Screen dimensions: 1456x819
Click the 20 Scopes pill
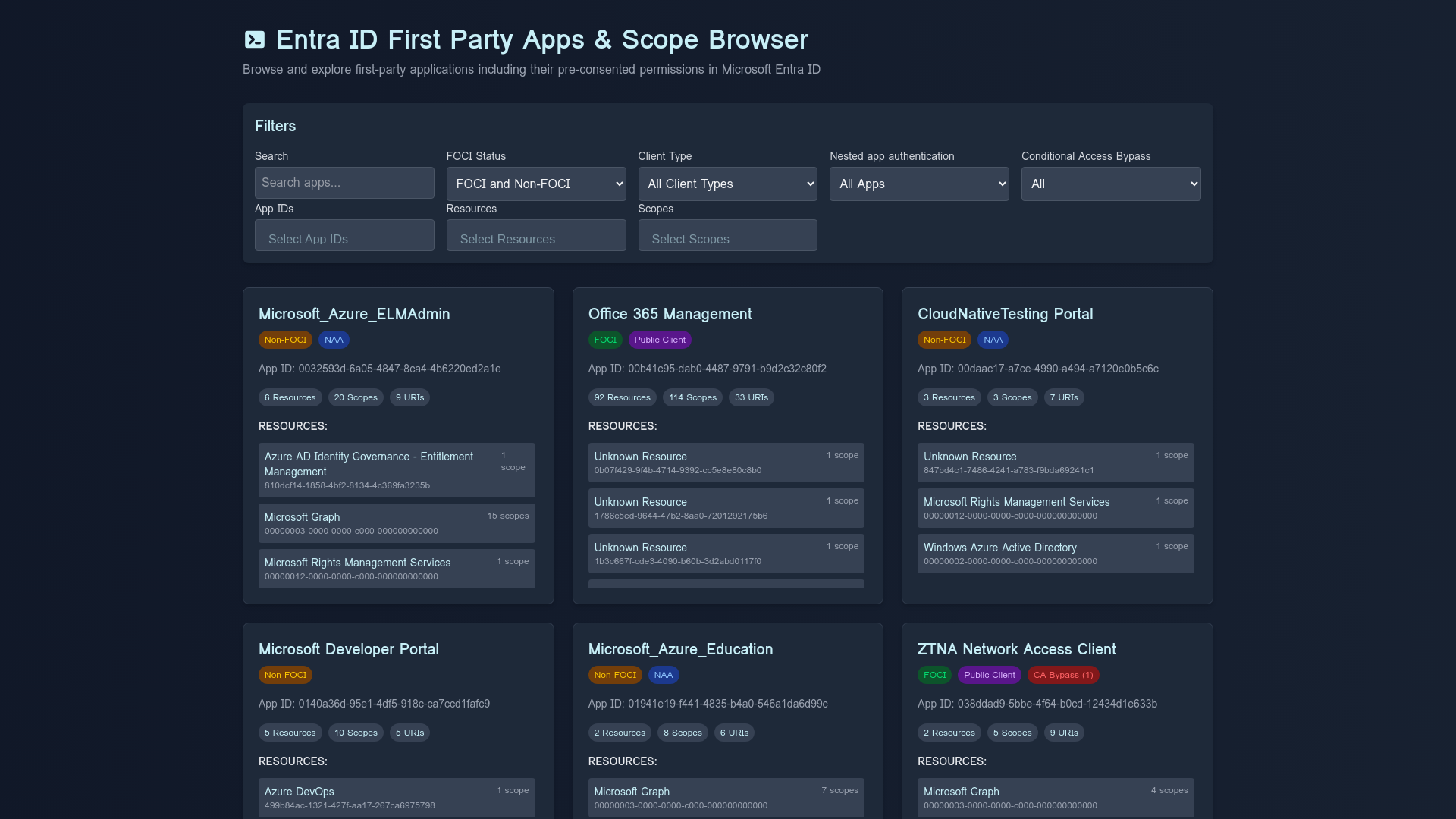pyautogui.click(x=356, y=397)
